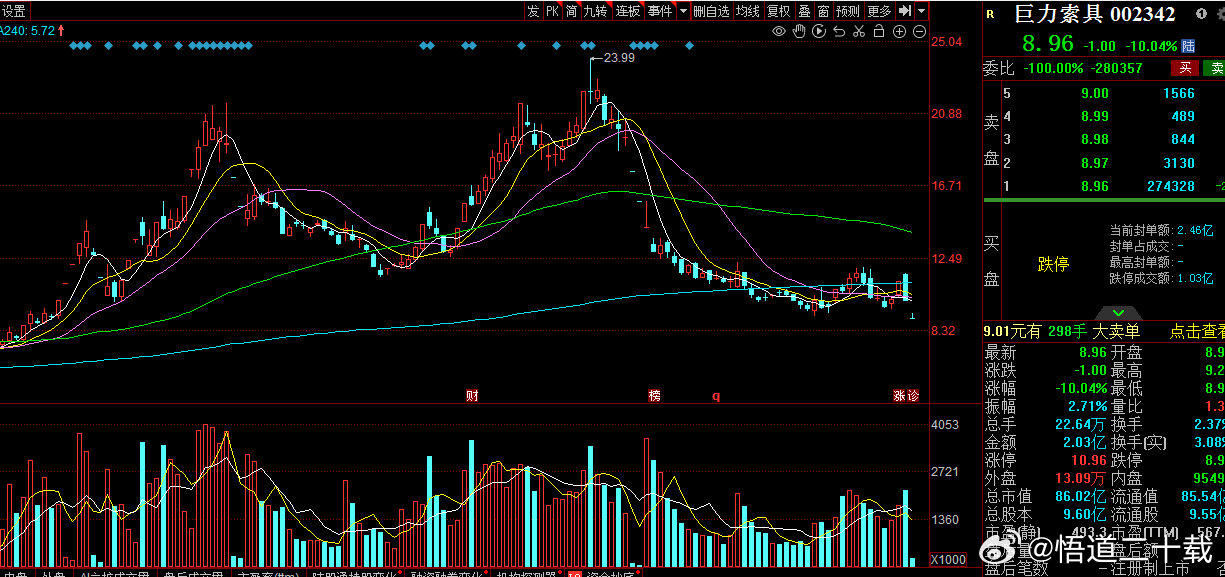Click the arrow-to-bar jump icon in toolbar
This screenshot has height=577, width=1225.
(x=905, y=11)
